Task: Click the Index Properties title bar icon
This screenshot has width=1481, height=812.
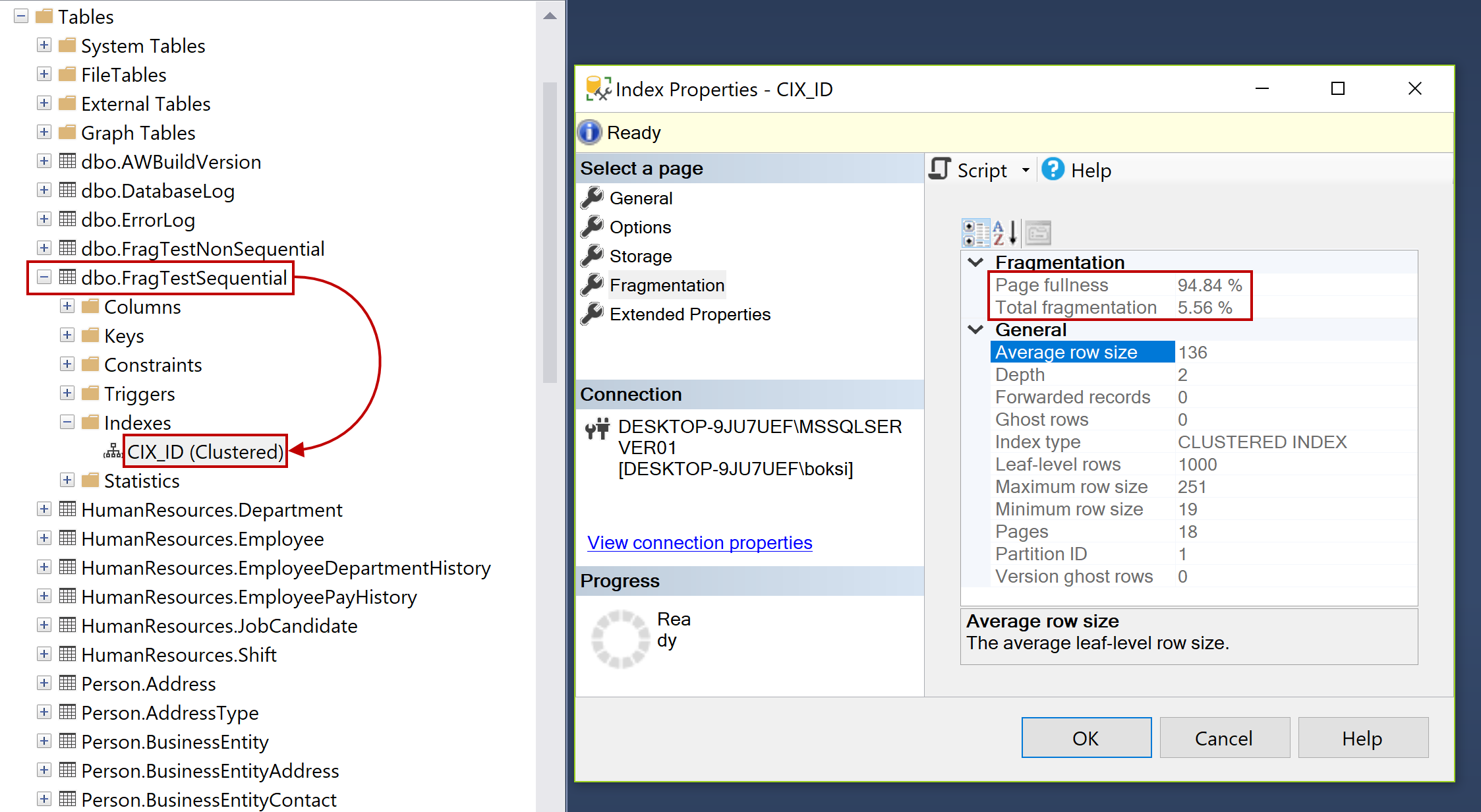Action: [597, 89]
